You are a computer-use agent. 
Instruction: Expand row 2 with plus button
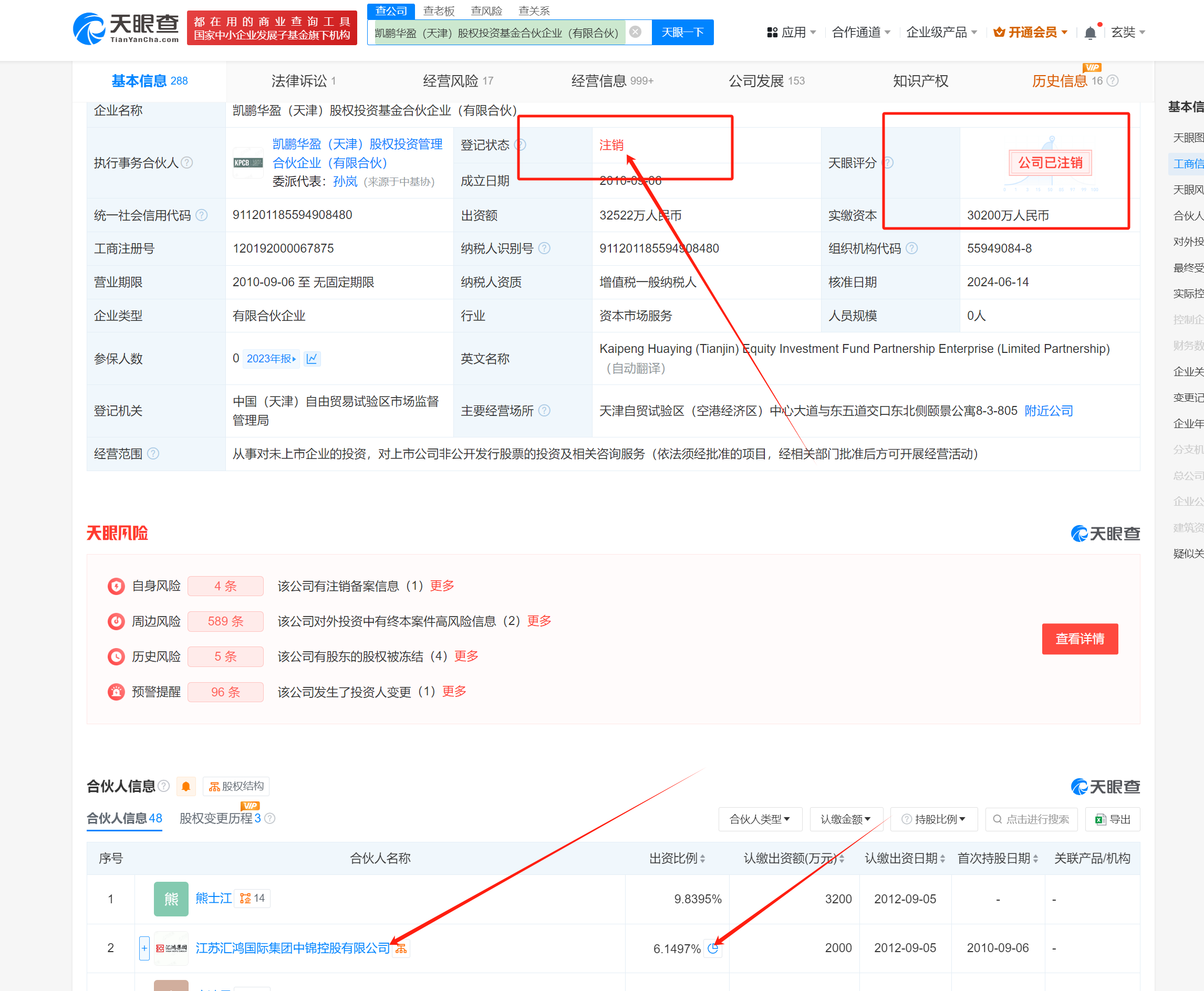pos(144,948)
